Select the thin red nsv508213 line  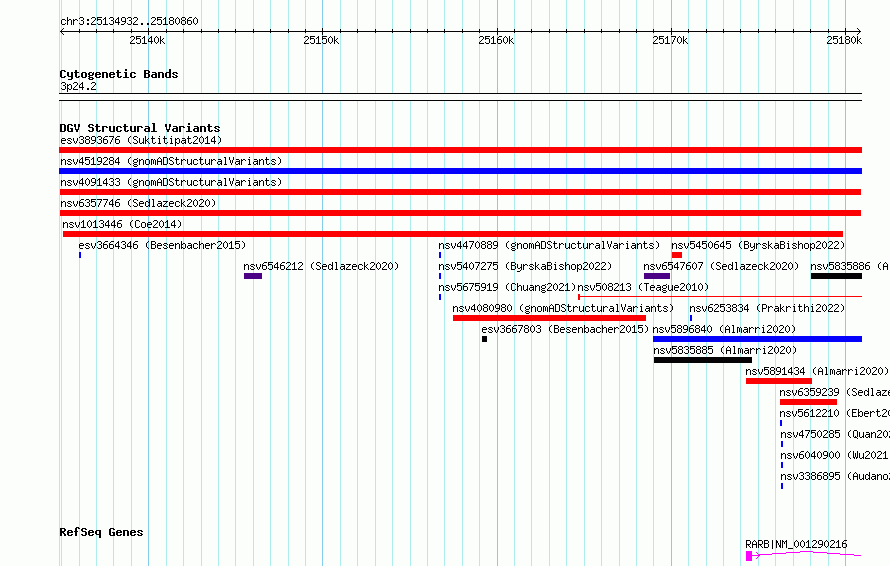[x=720, y=296]
